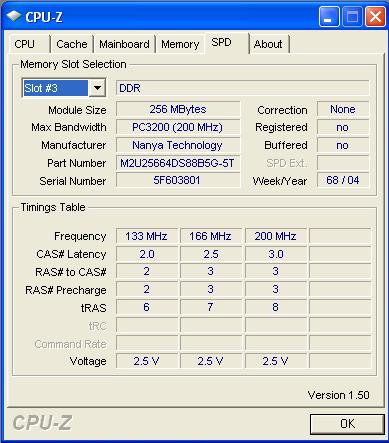Viewport: 389px width, 443px height.
Task: Click the Part Number label
Action: tap(77, 163)
